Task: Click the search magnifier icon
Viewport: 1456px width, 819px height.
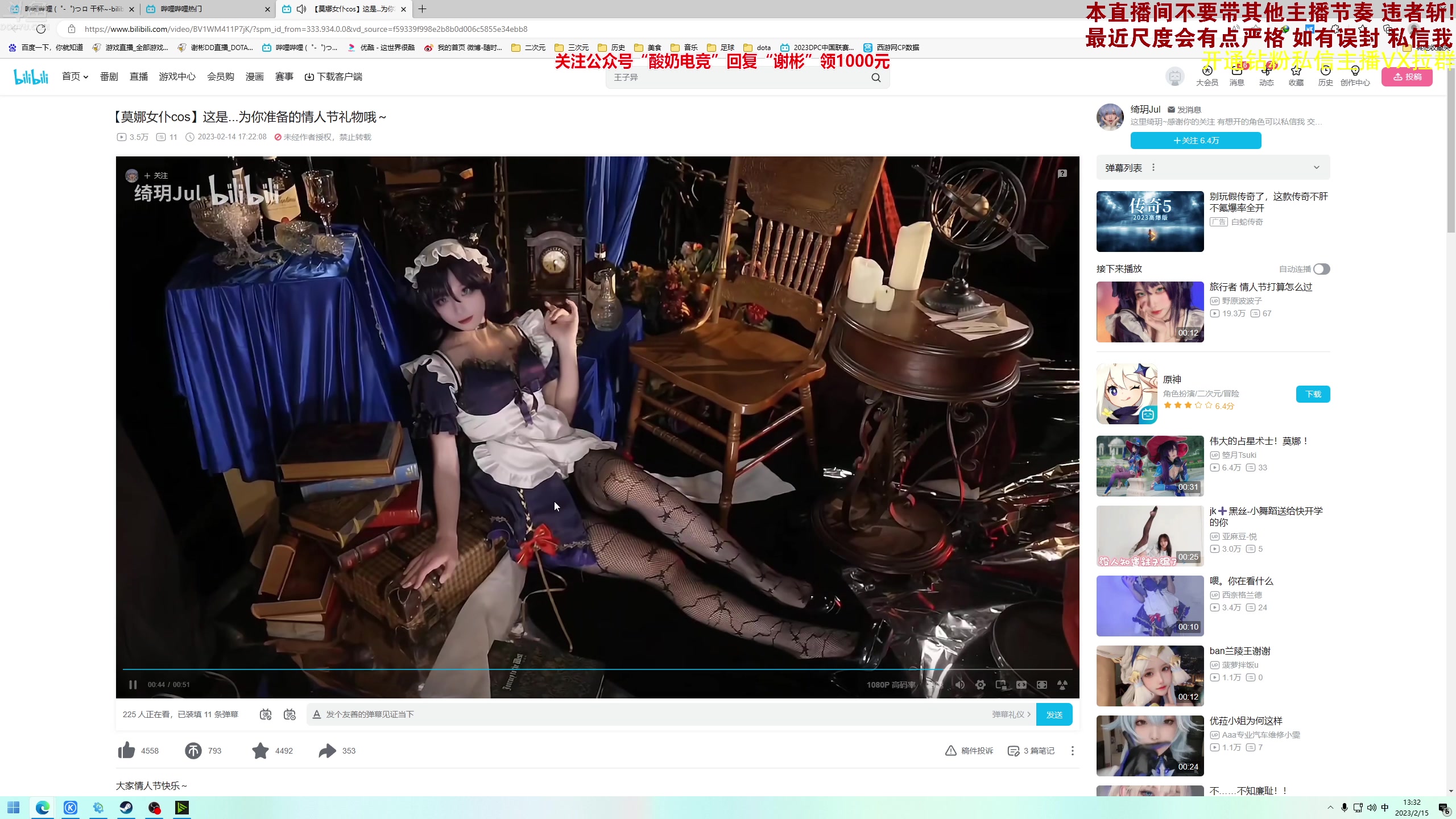Action: pos(876,77)
